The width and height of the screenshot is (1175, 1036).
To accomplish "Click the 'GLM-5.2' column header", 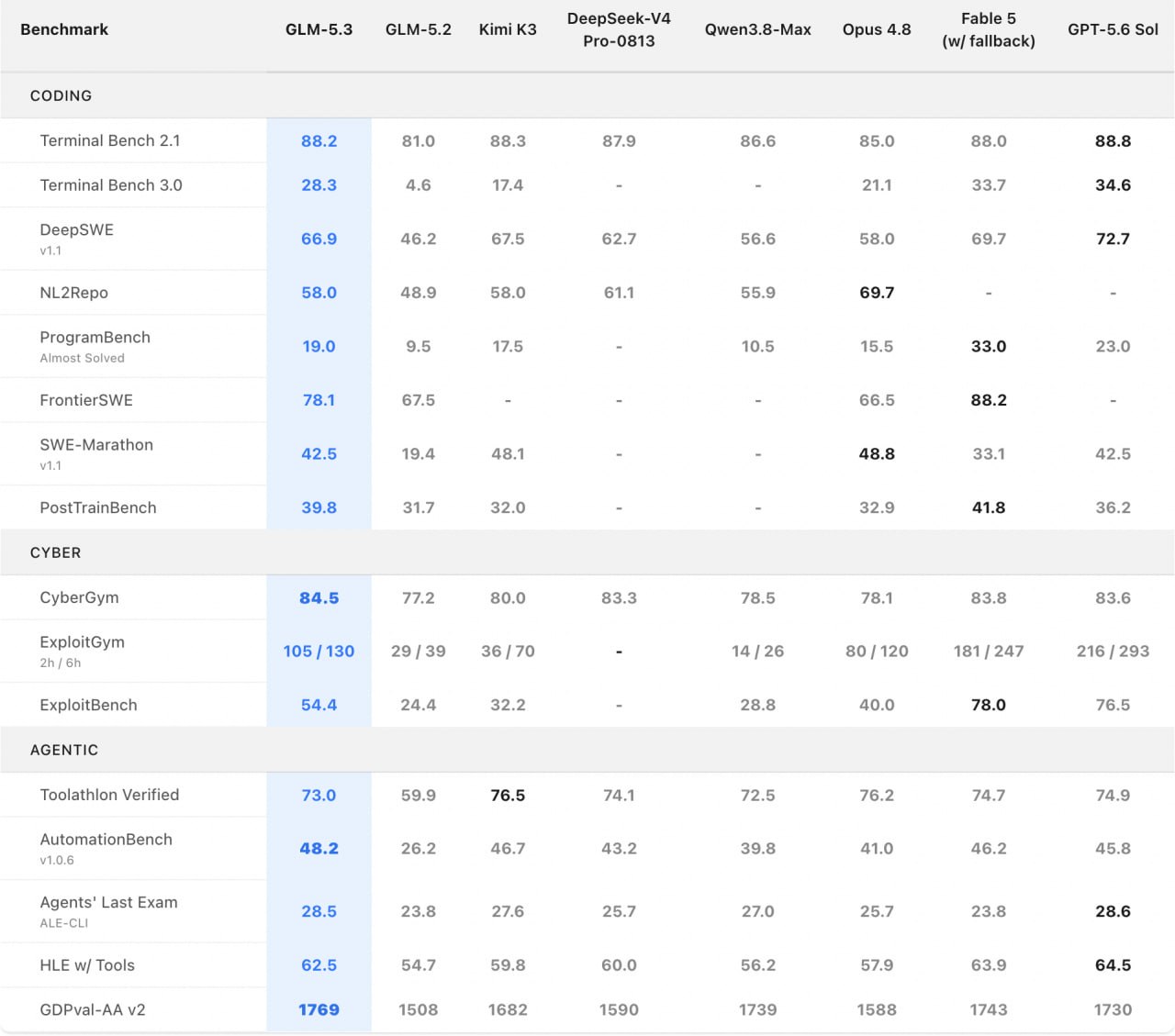I will pos(419,29).
